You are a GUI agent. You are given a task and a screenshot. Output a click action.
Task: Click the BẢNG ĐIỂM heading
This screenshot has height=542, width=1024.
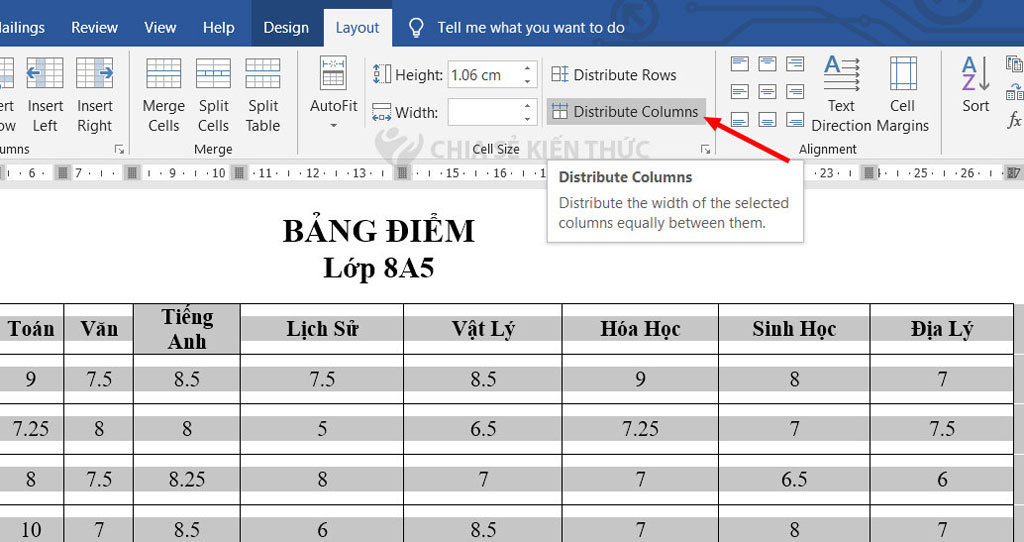379,231
